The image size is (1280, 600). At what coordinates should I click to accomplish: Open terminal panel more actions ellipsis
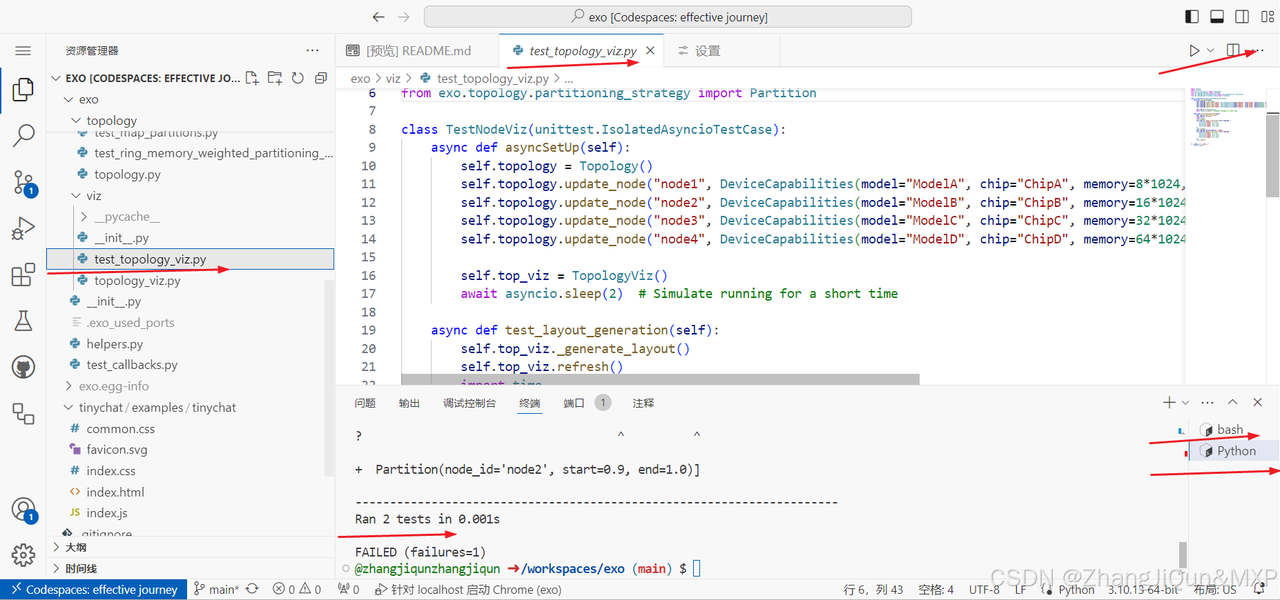coord(1207,402)
